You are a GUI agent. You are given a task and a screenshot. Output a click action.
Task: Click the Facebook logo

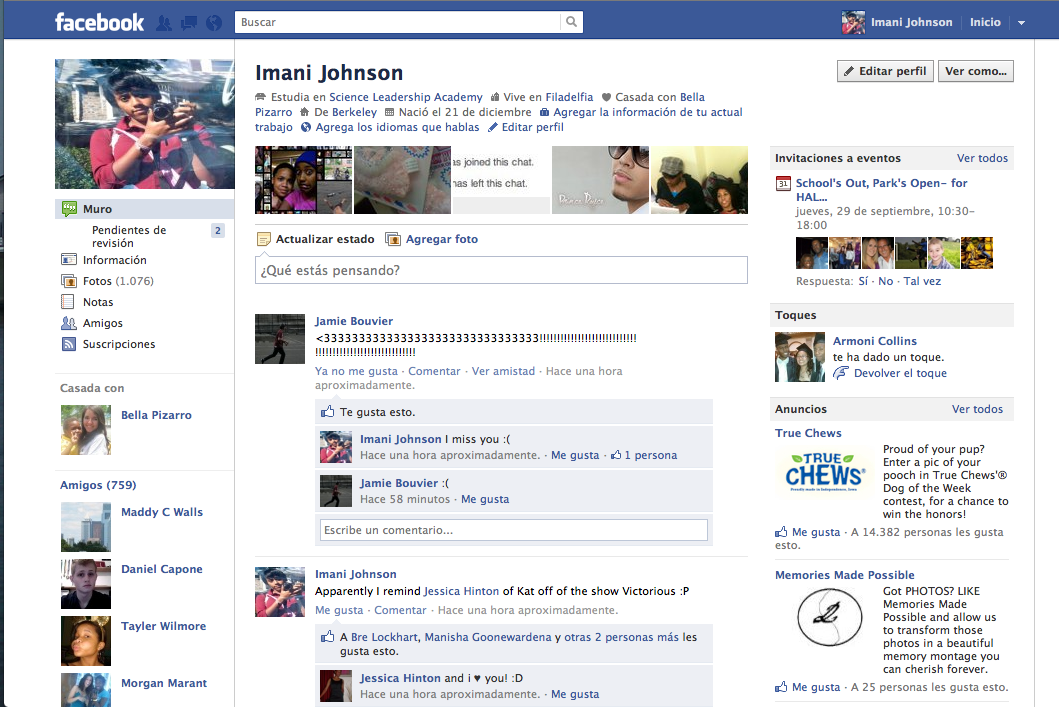pyautogui.click(x=99, y=22)
